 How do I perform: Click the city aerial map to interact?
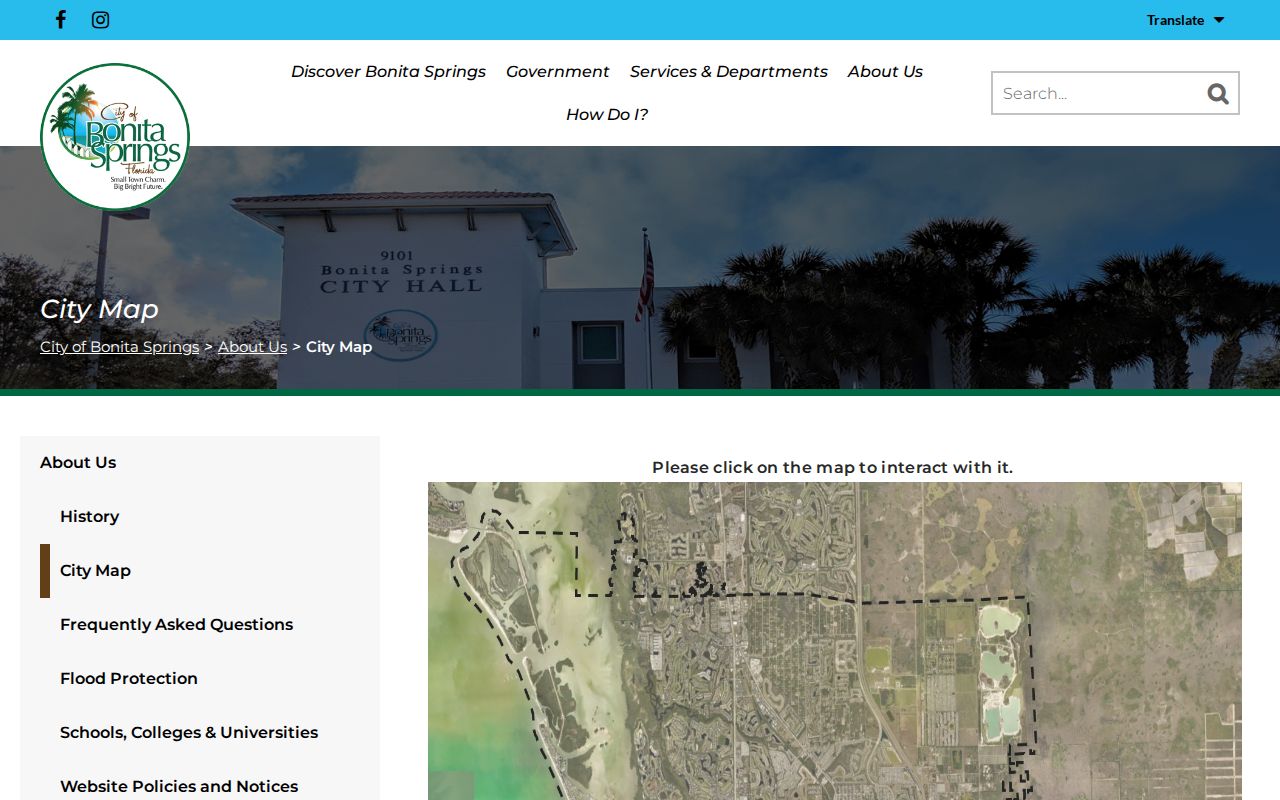[x=835, y=641]
